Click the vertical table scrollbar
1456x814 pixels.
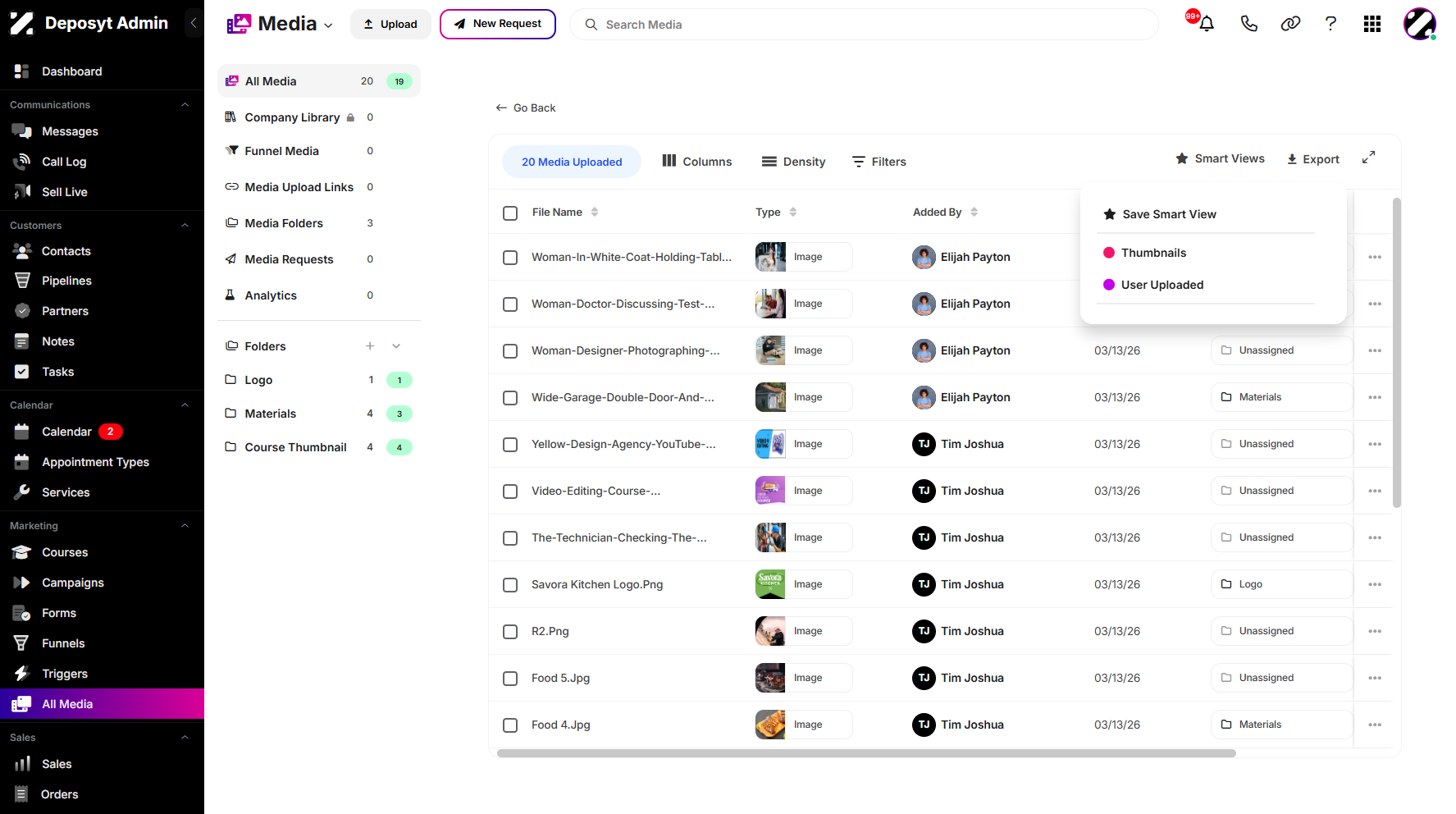1397,353
